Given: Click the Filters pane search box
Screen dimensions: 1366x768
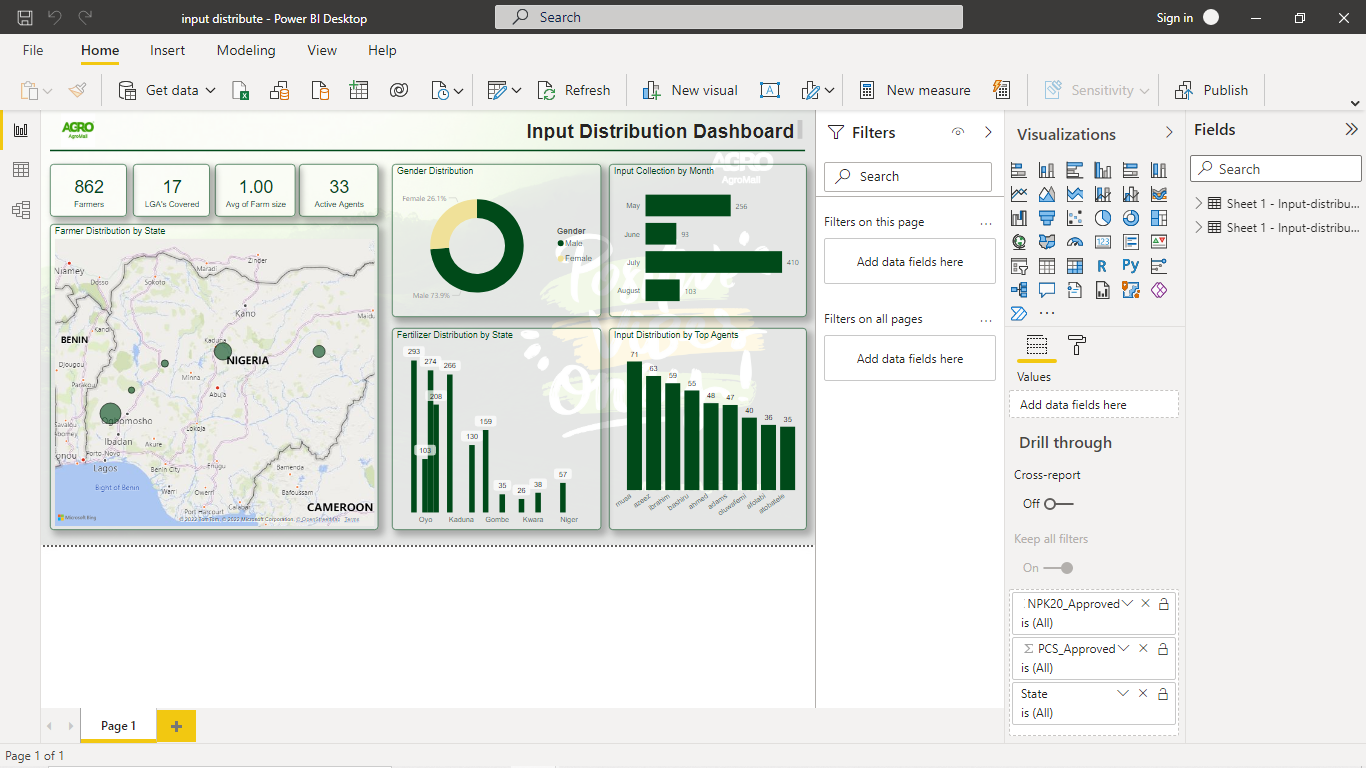Looking at the screenshot, I should click(907, 176).
